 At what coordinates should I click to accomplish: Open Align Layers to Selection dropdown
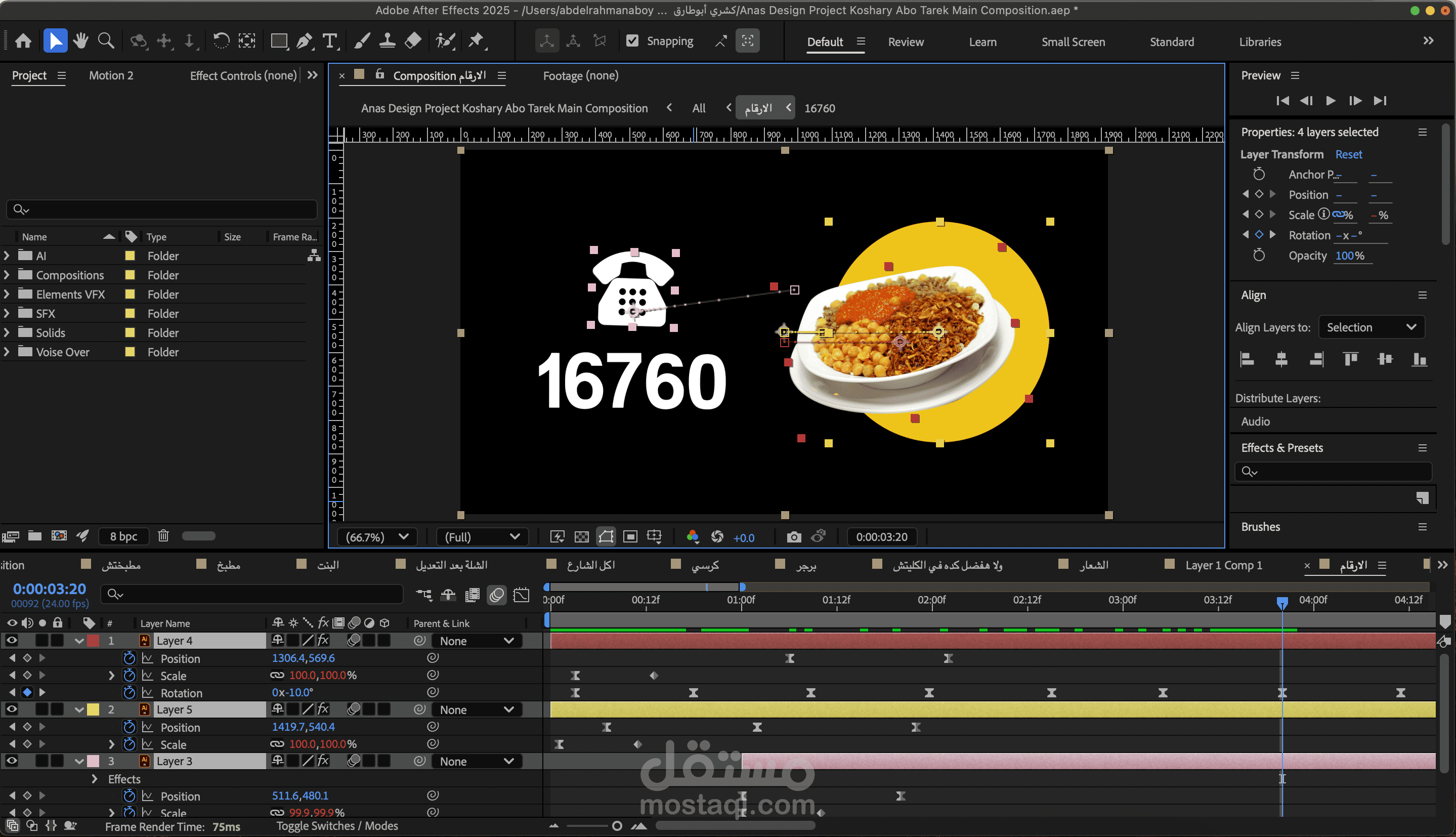click(1371, 327)
